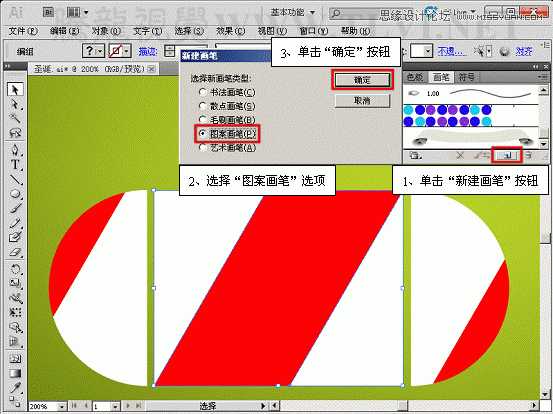This screenshot has width=553, height=414.
Task: Open the Select Similar Objects dropdown arrow
Action: [x=489, y=51]
